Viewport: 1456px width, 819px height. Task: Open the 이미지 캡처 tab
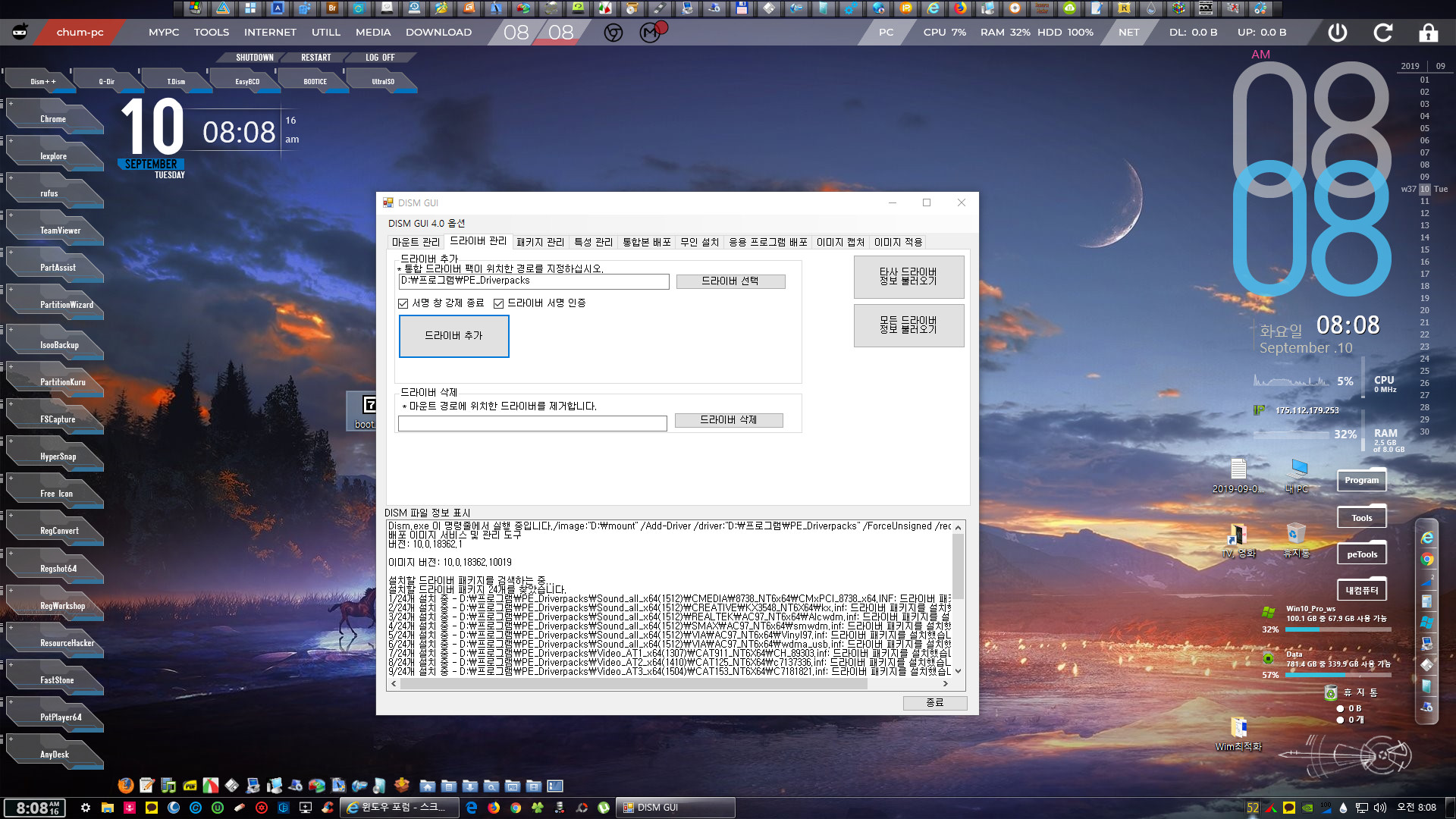(x=840, y=242)
